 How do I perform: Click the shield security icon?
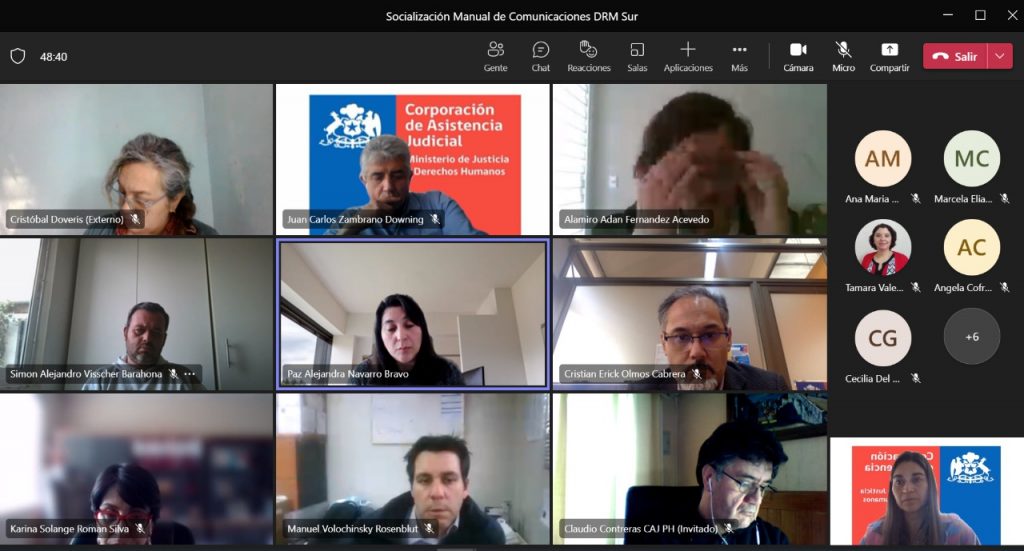[18, 56]
